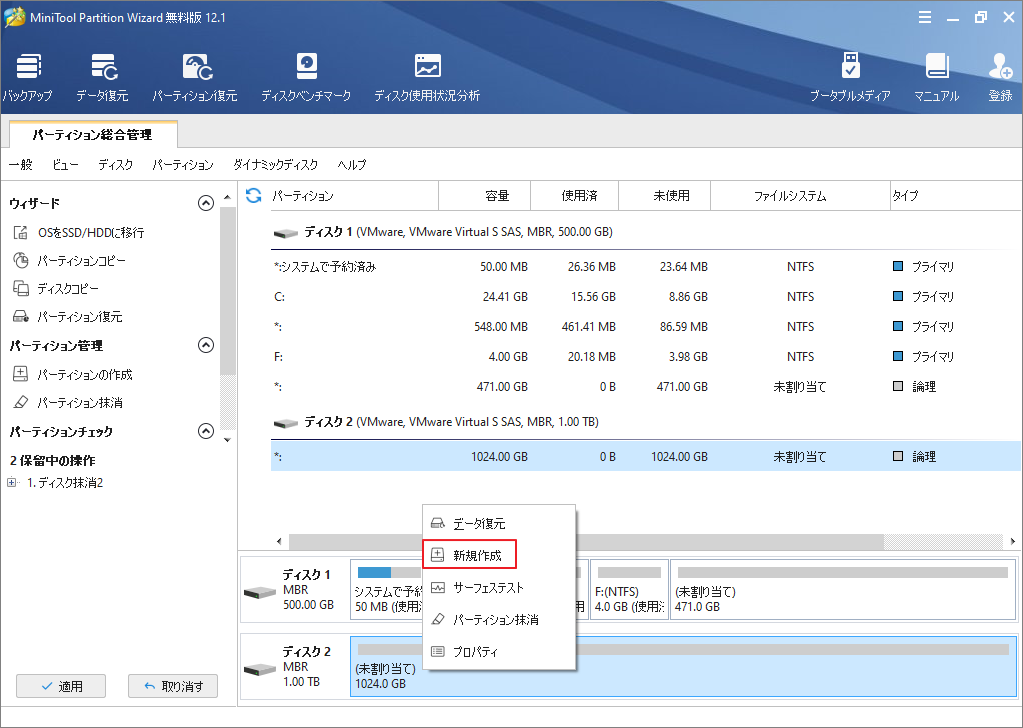Open the 一般 menu
This screenshot has width=1023, height=728.
pos(21,164)
